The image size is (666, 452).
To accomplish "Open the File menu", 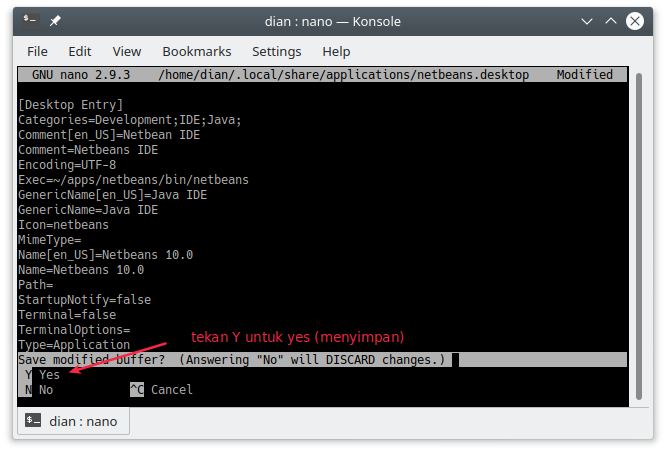I will click(37, 51).
